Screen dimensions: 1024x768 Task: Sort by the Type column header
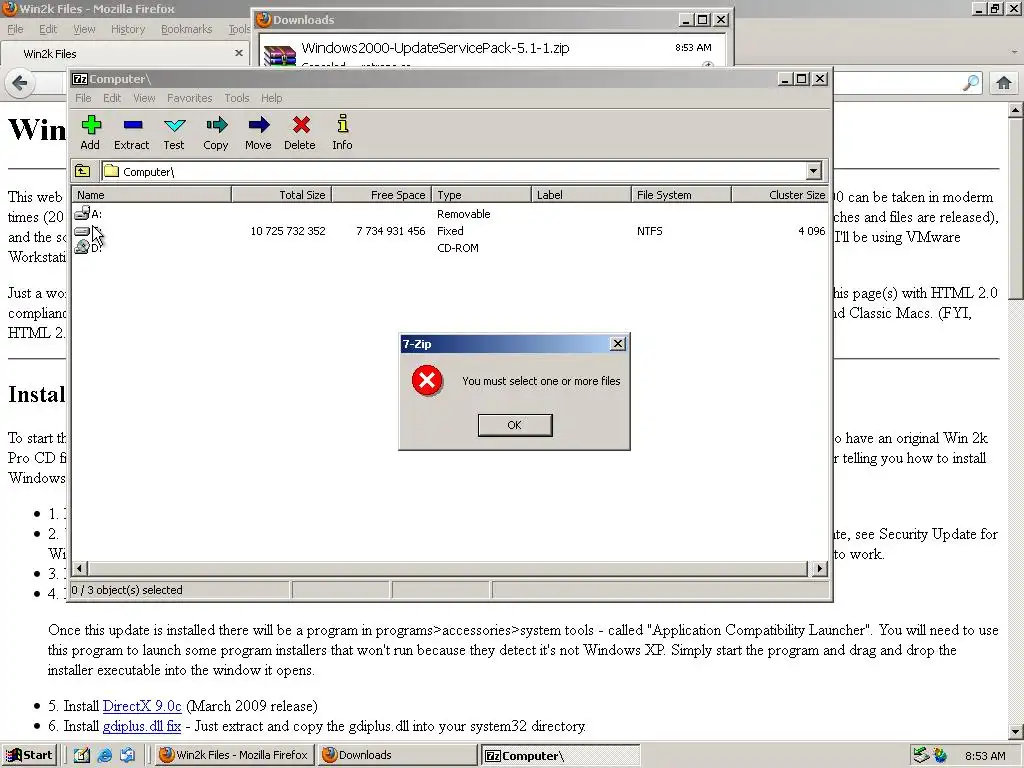click(x=481, y=195)
